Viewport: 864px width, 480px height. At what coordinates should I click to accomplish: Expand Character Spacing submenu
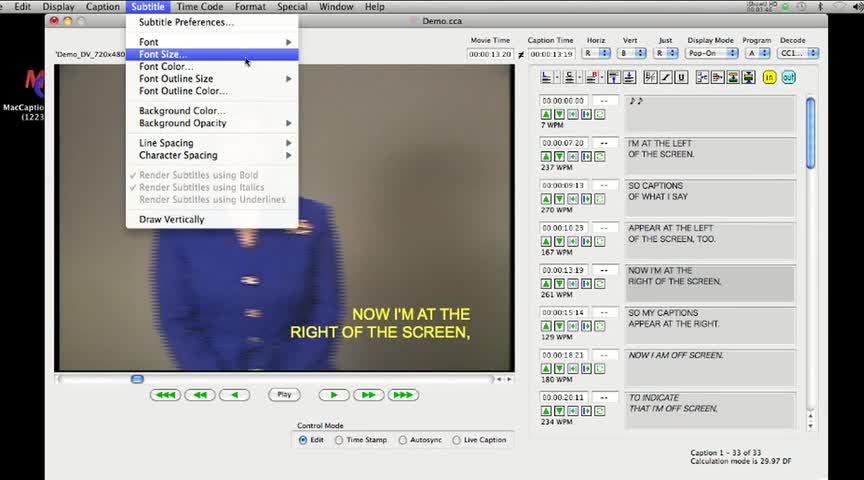coord(212,155)
